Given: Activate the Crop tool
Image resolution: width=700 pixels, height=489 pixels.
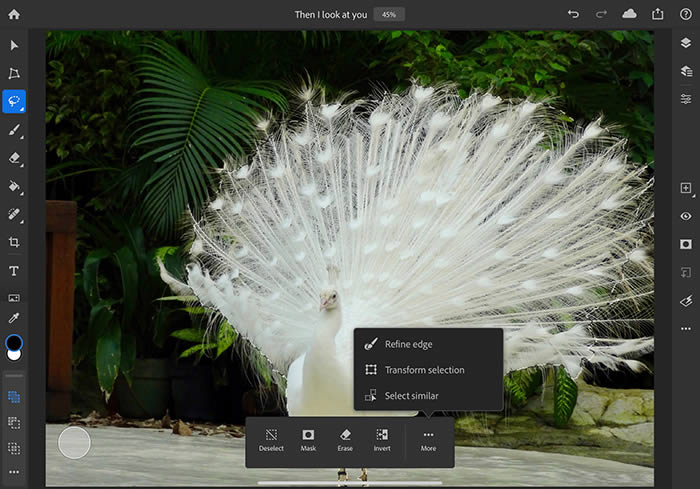Looking at the screenshot, I should pyautogui.click(x=14, y=242).
